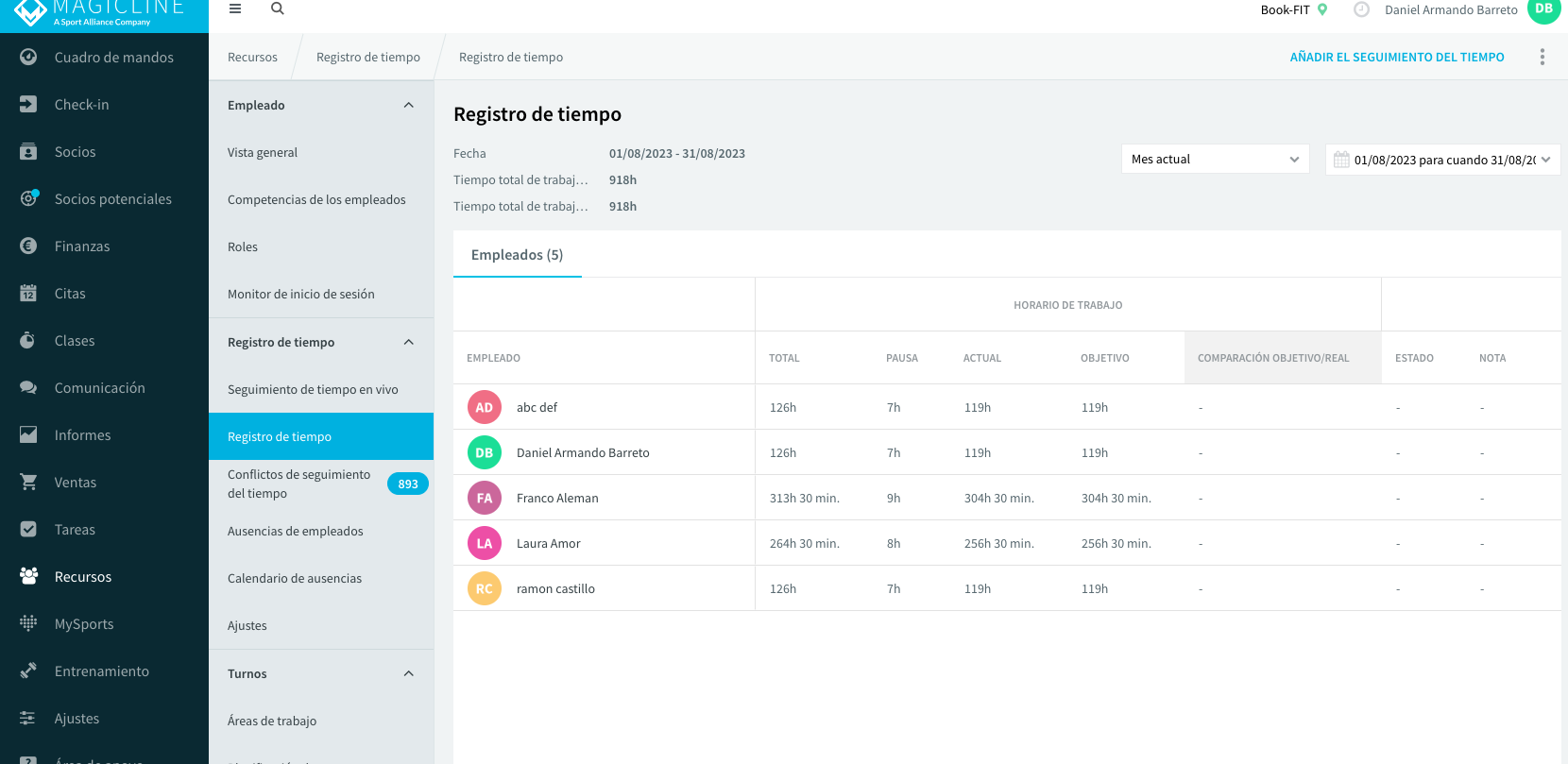Open the Finanzas euro icon
The image size is (1568, 764).
(x=28, y=246)
